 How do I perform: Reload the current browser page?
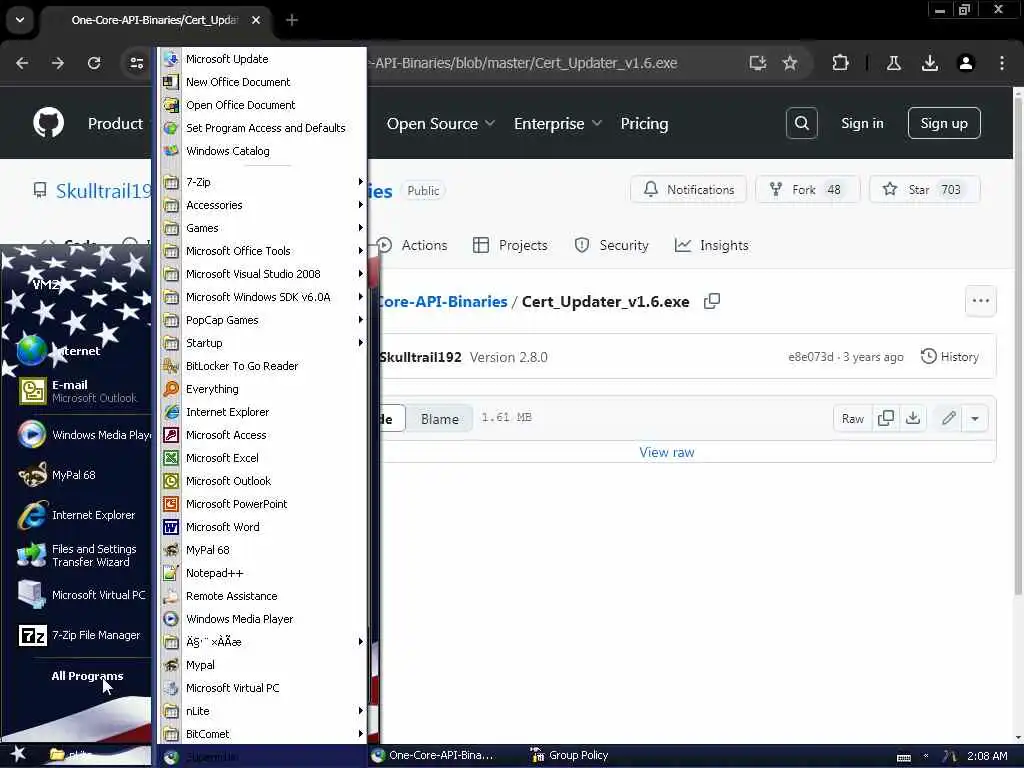[x=94, y=63]
